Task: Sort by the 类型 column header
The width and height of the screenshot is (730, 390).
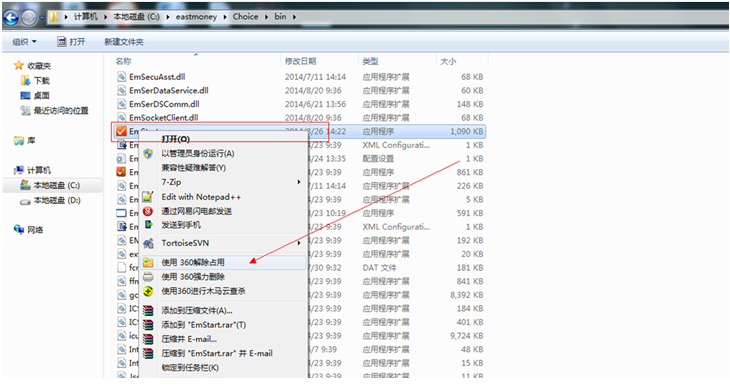Action: tap(370, 61)
